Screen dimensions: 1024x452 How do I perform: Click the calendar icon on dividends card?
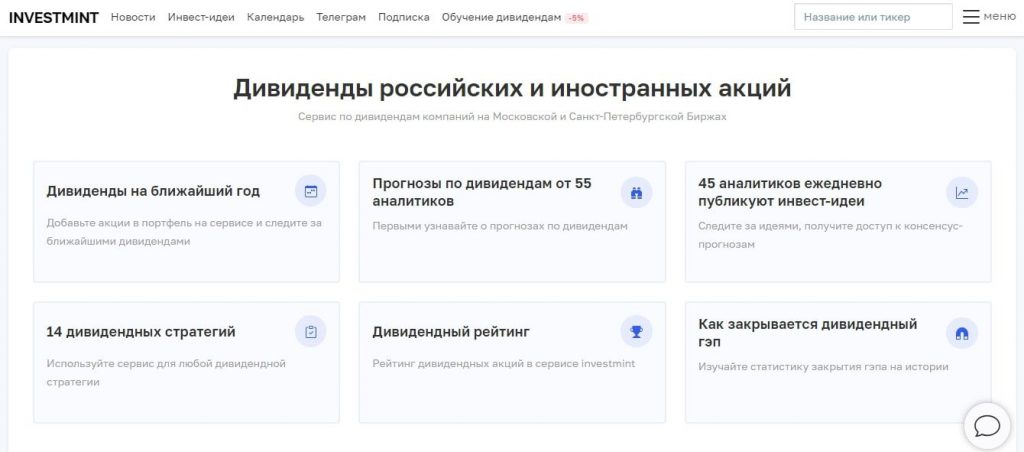point(310,191)
